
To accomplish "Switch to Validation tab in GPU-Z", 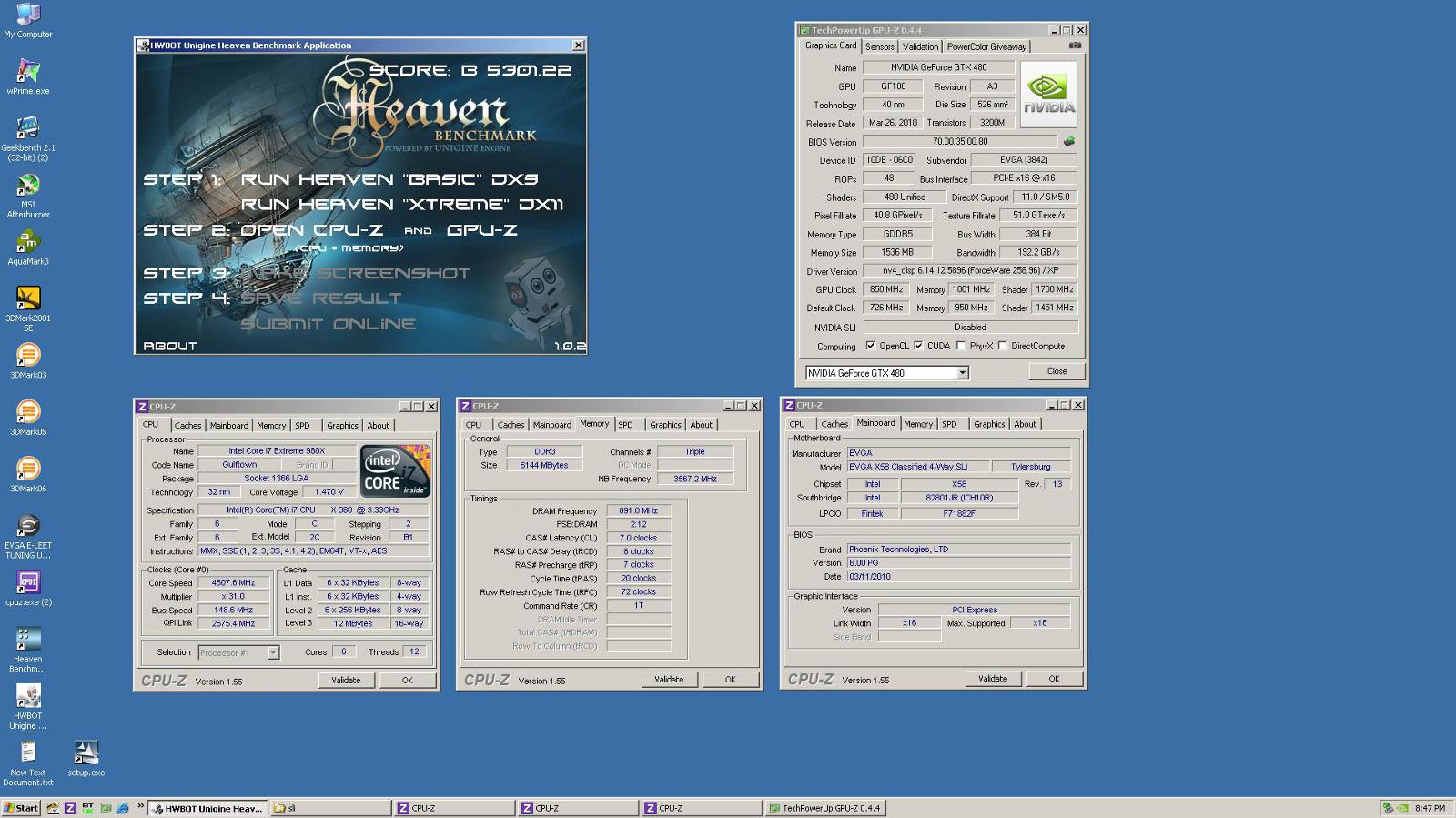I will [x=920, y=46].
